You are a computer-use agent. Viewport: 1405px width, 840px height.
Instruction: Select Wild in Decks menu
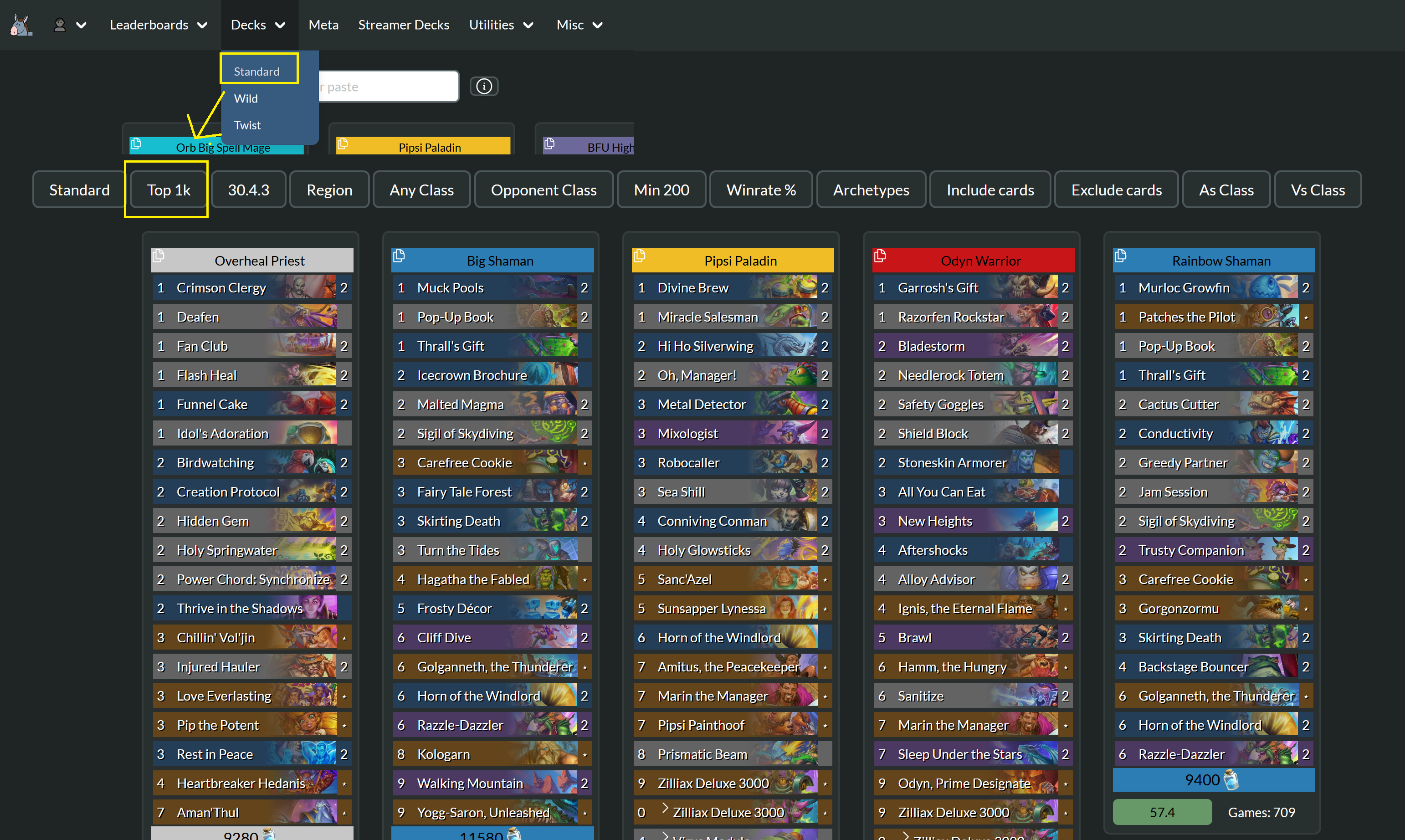(x=246, y=98)
